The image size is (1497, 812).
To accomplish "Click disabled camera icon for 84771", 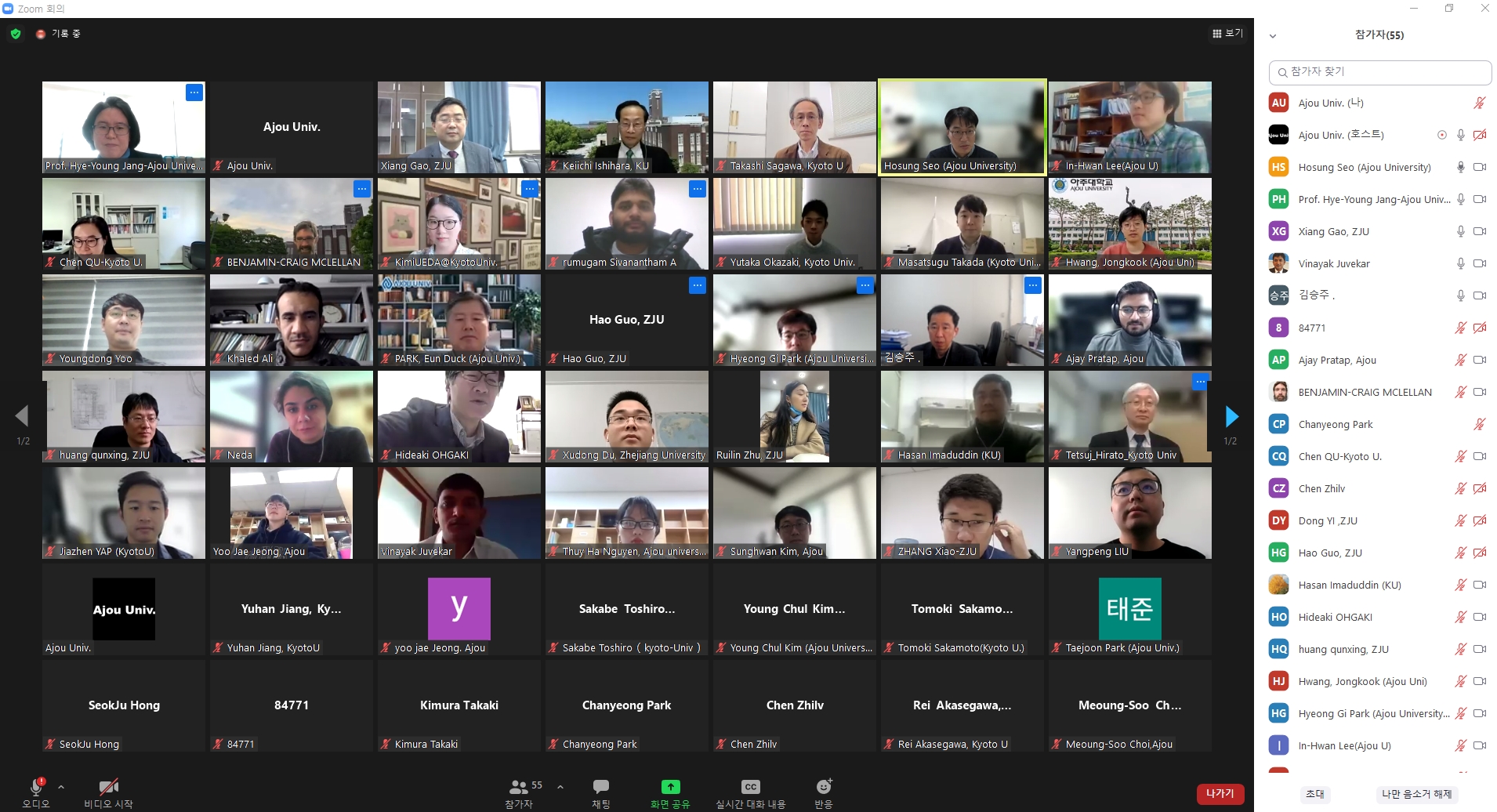I will (1480, 328).
